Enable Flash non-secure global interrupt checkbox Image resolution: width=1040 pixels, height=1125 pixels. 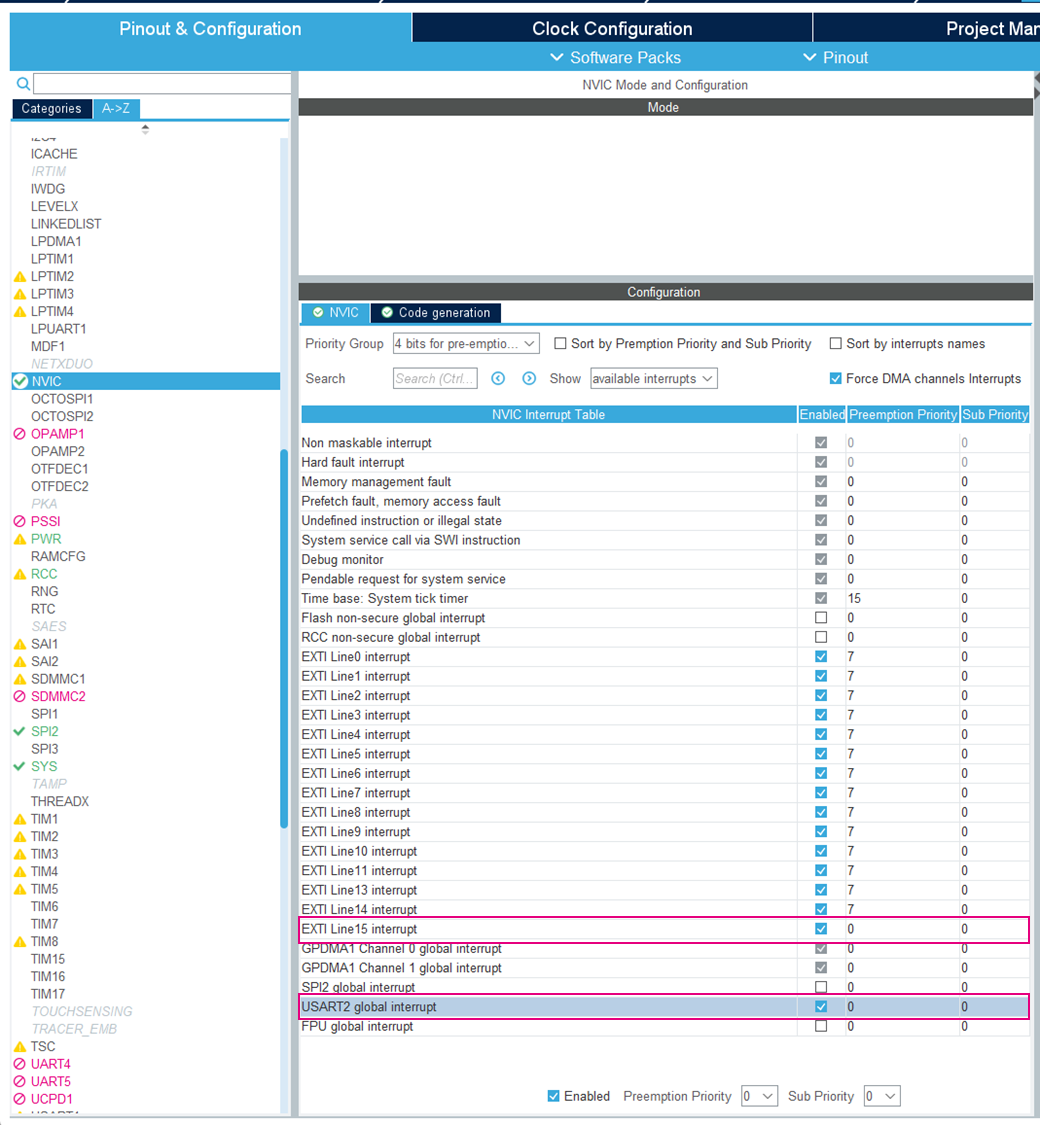coord(821,617)
